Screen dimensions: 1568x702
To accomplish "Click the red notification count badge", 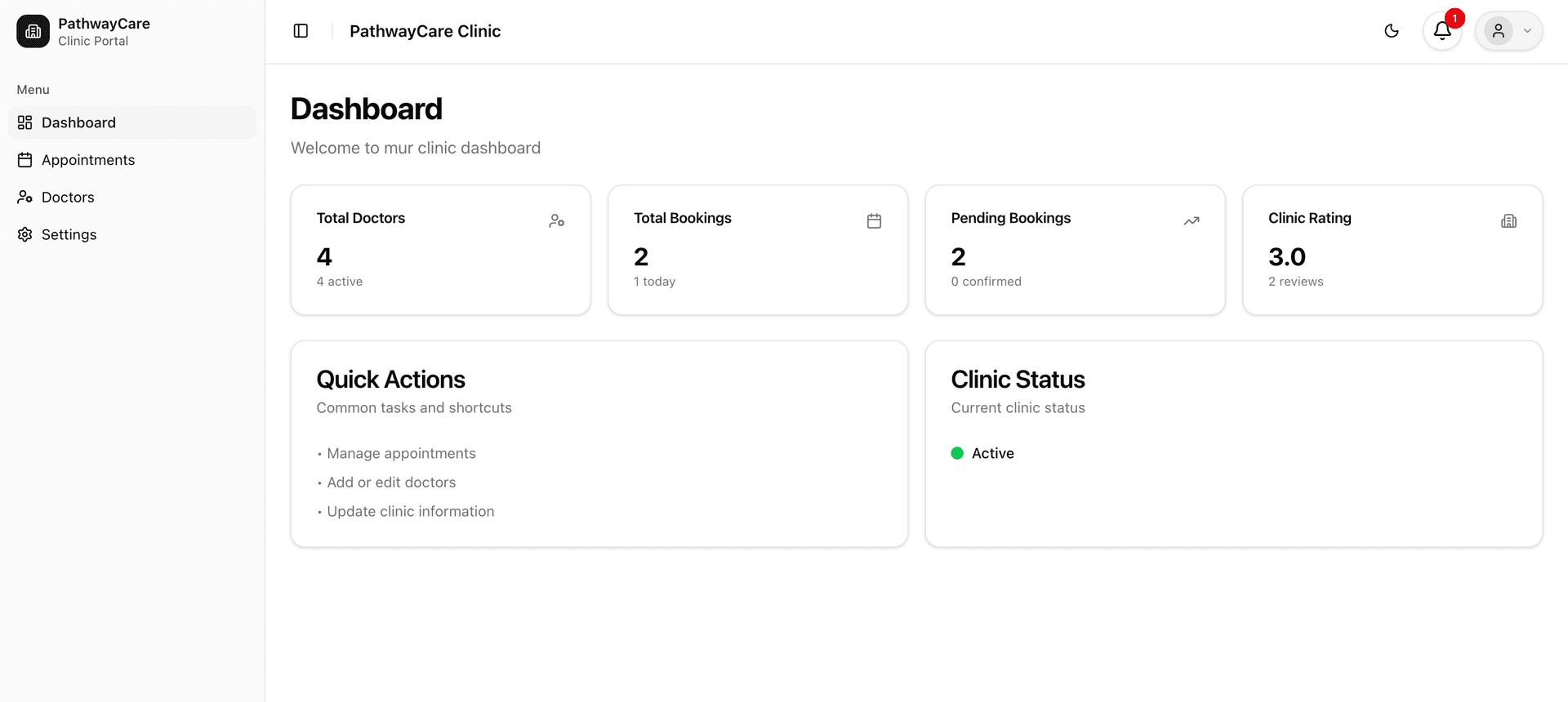I will [x=1454, y=18].
